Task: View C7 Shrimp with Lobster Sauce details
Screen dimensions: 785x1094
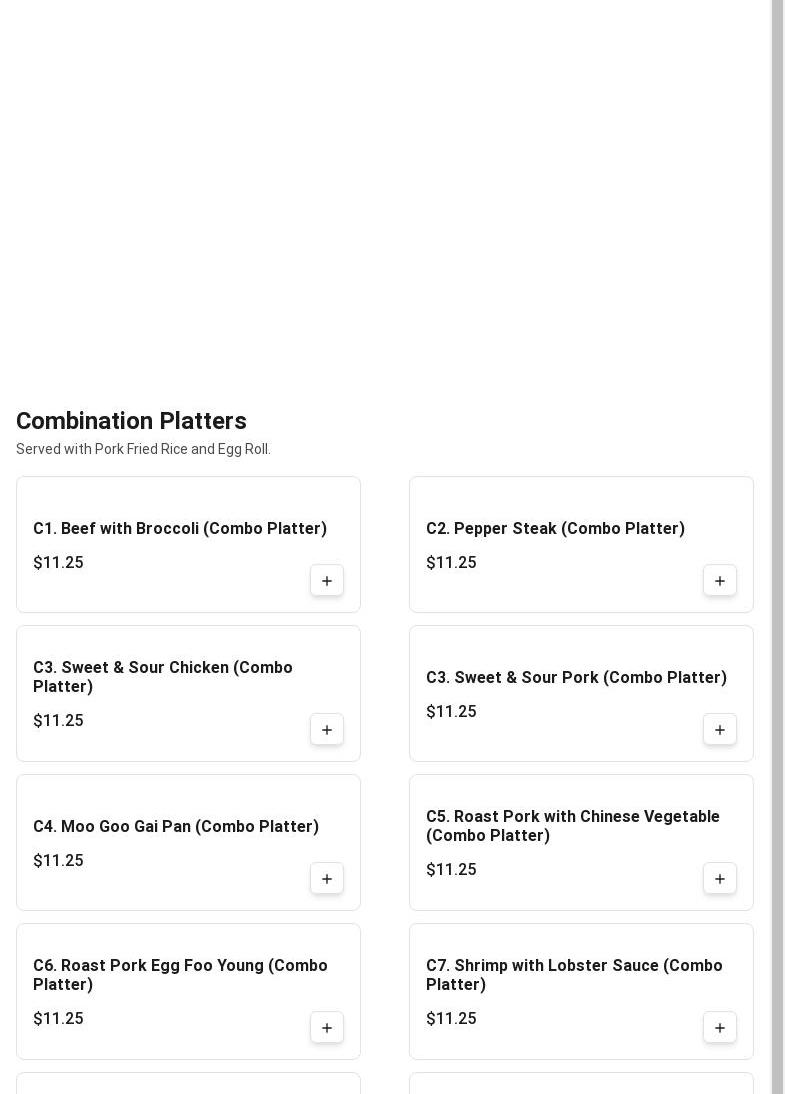Action: 574,975
